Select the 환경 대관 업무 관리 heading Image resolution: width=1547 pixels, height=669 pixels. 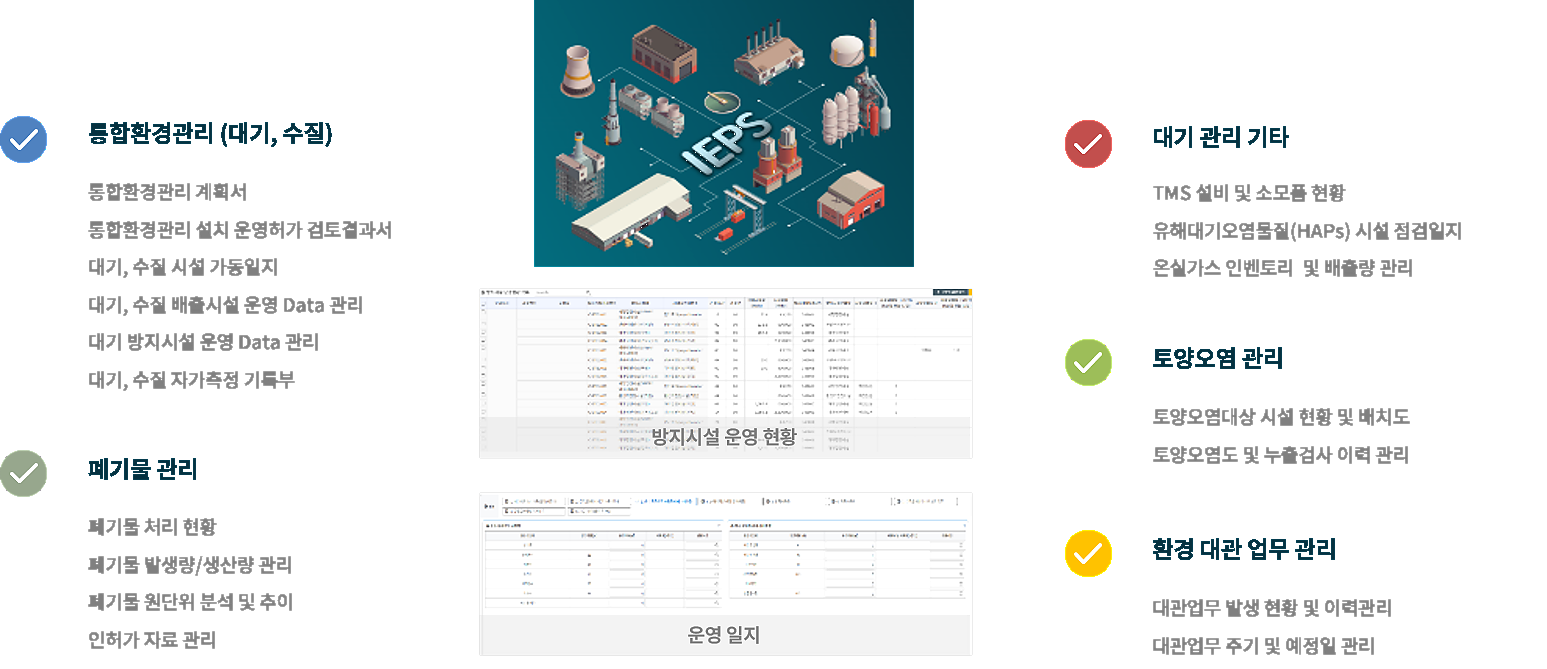(x=1244, y=549)
